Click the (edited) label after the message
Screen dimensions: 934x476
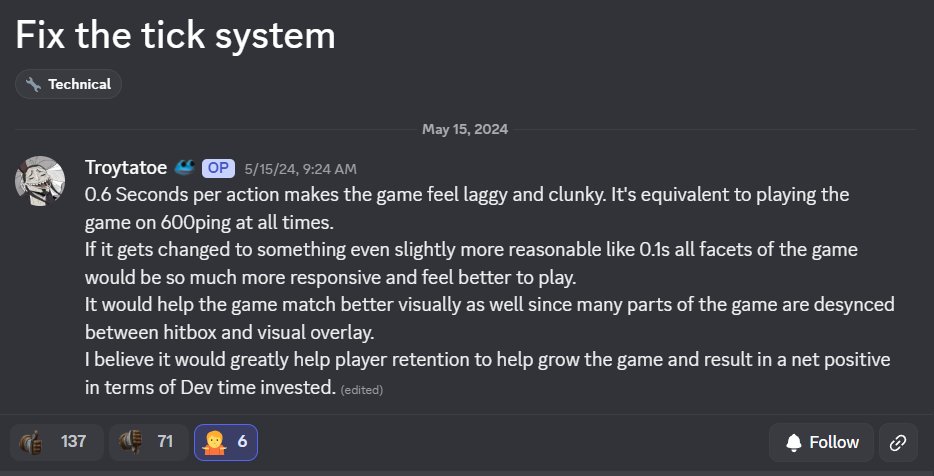pyautogui.click(x=361, y=389)
